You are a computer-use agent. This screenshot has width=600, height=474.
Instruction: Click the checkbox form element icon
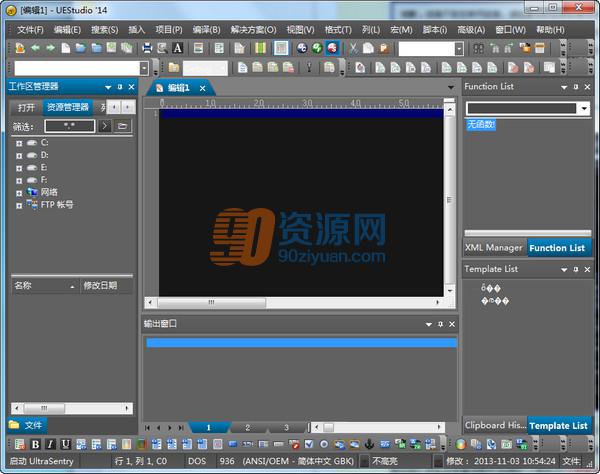[x=309, y=444]
